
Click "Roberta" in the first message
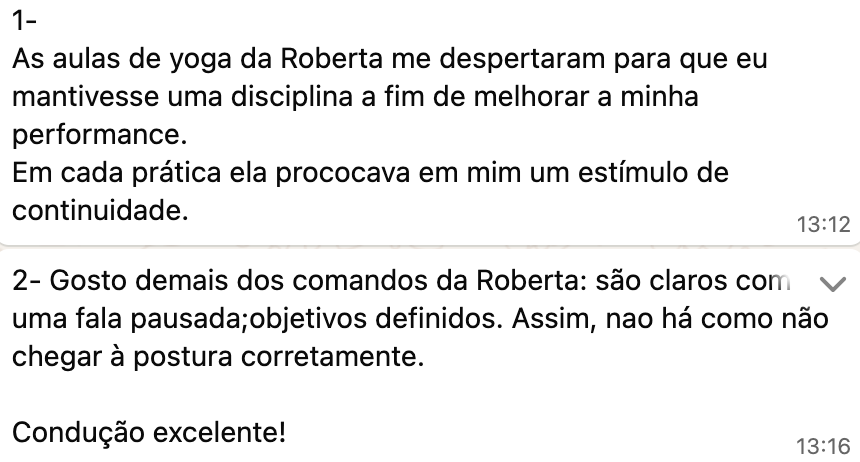click(x=325, y=60)
